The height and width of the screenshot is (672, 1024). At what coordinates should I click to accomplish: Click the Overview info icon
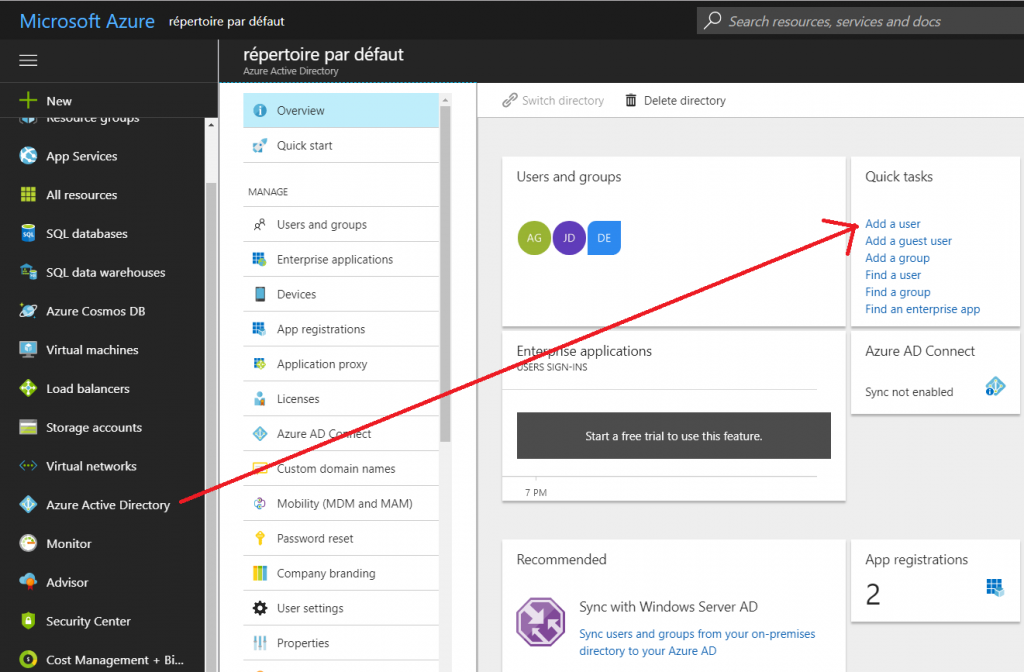(x=260, y=110)
